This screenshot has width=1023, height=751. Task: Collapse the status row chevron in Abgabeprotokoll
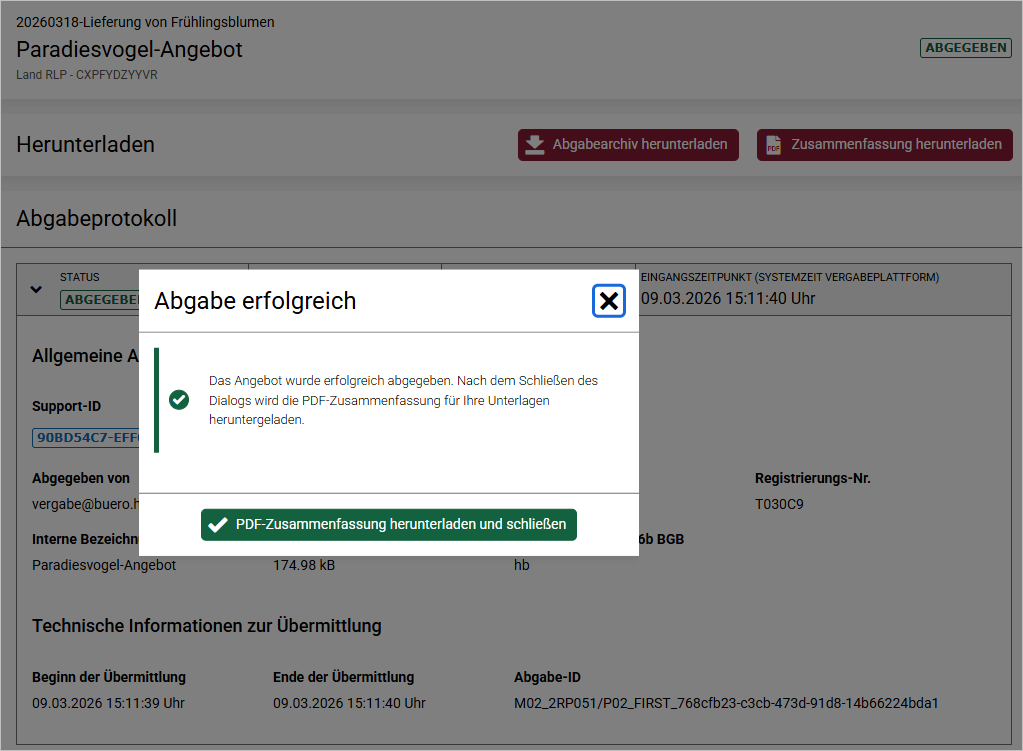tap(37, 289)
